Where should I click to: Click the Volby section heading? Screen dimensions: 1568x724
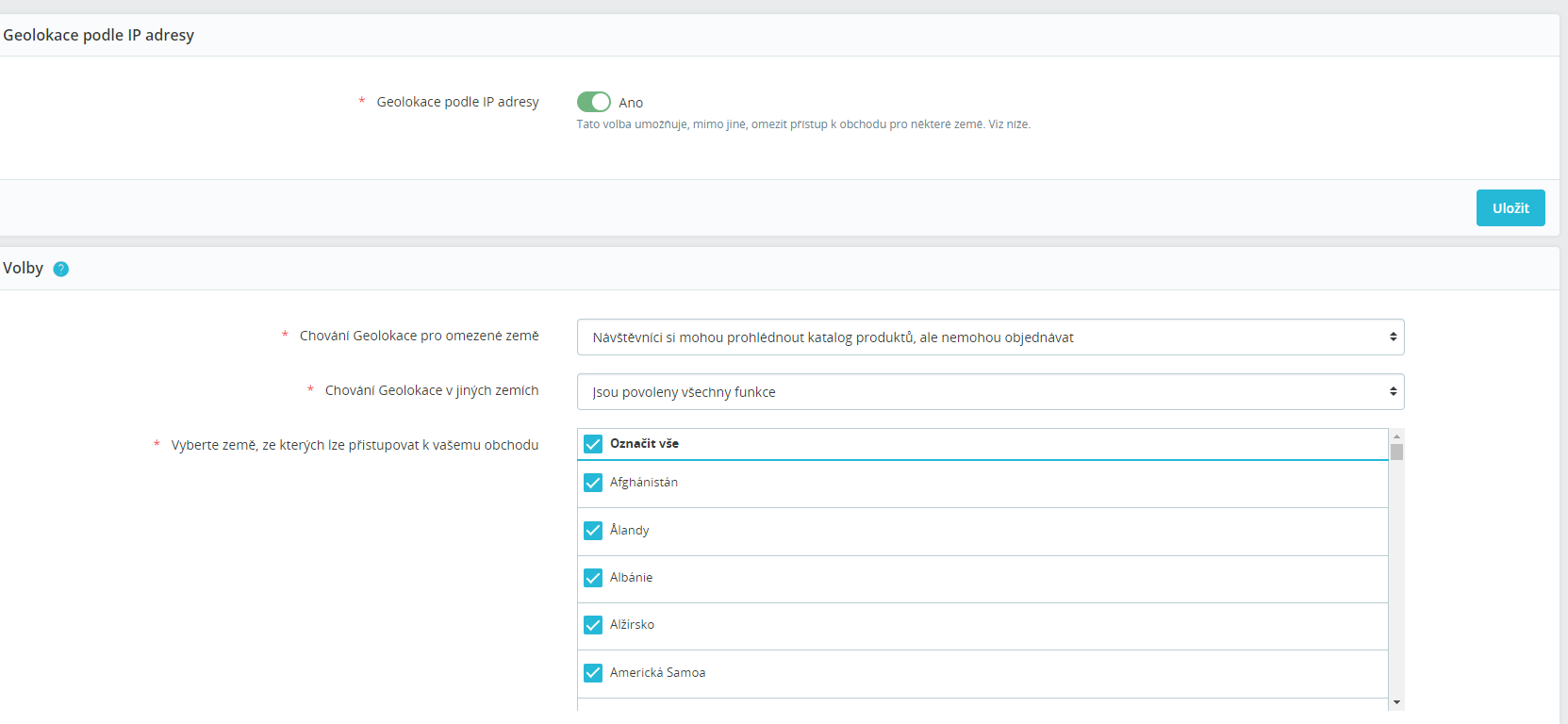point(23,269)
